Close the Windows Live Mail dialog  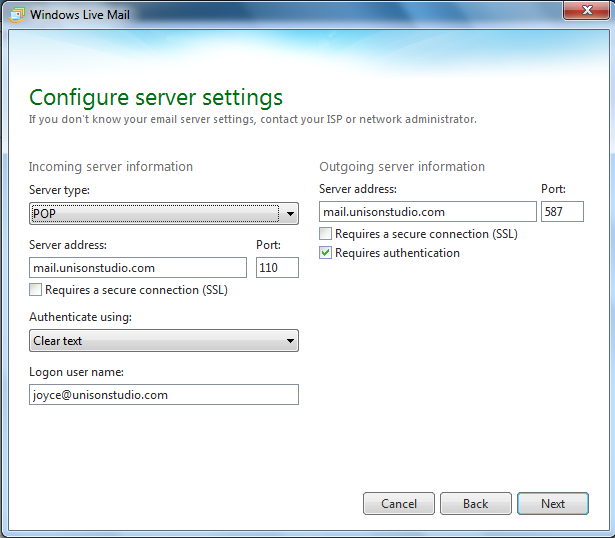[586, 10]
